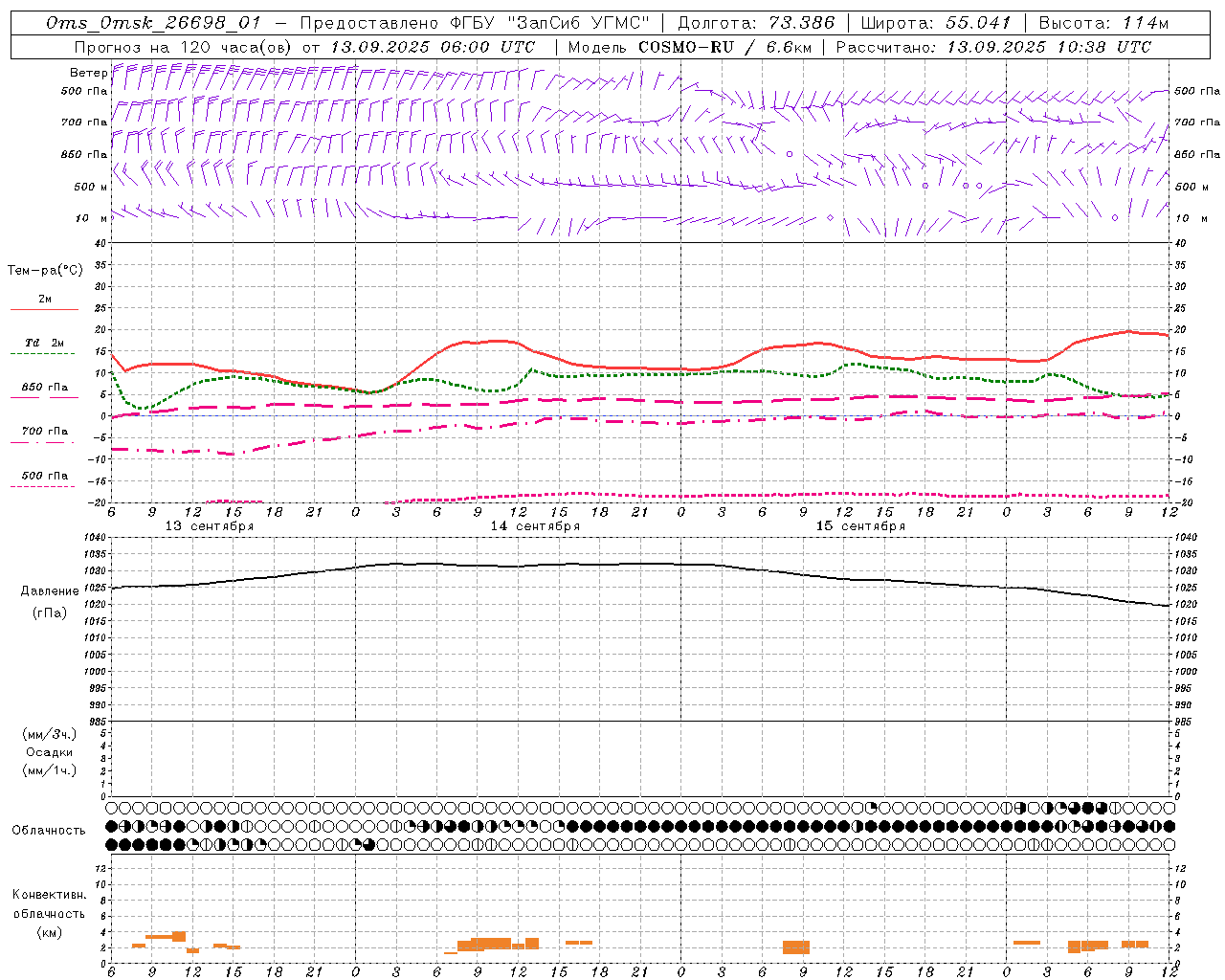Click the "850 гПа" temperature legend entry
The image size is (1225, 980).
coord(45,388)
